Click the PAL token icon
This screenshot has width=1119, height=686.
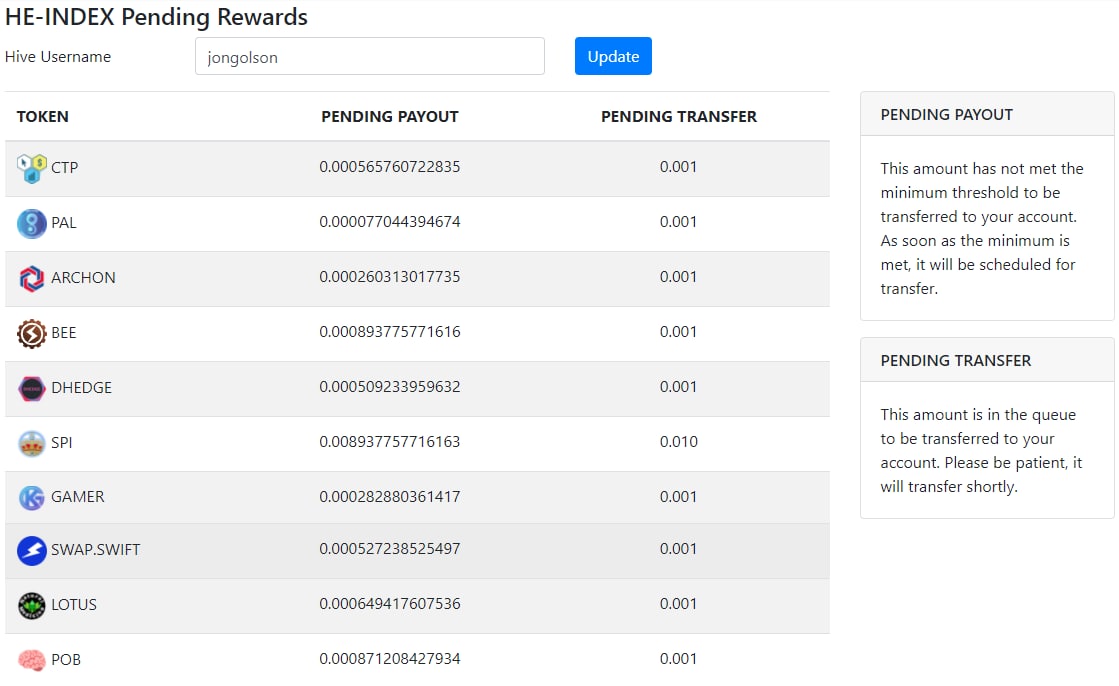pyautogui.click(x=31, y=223)
